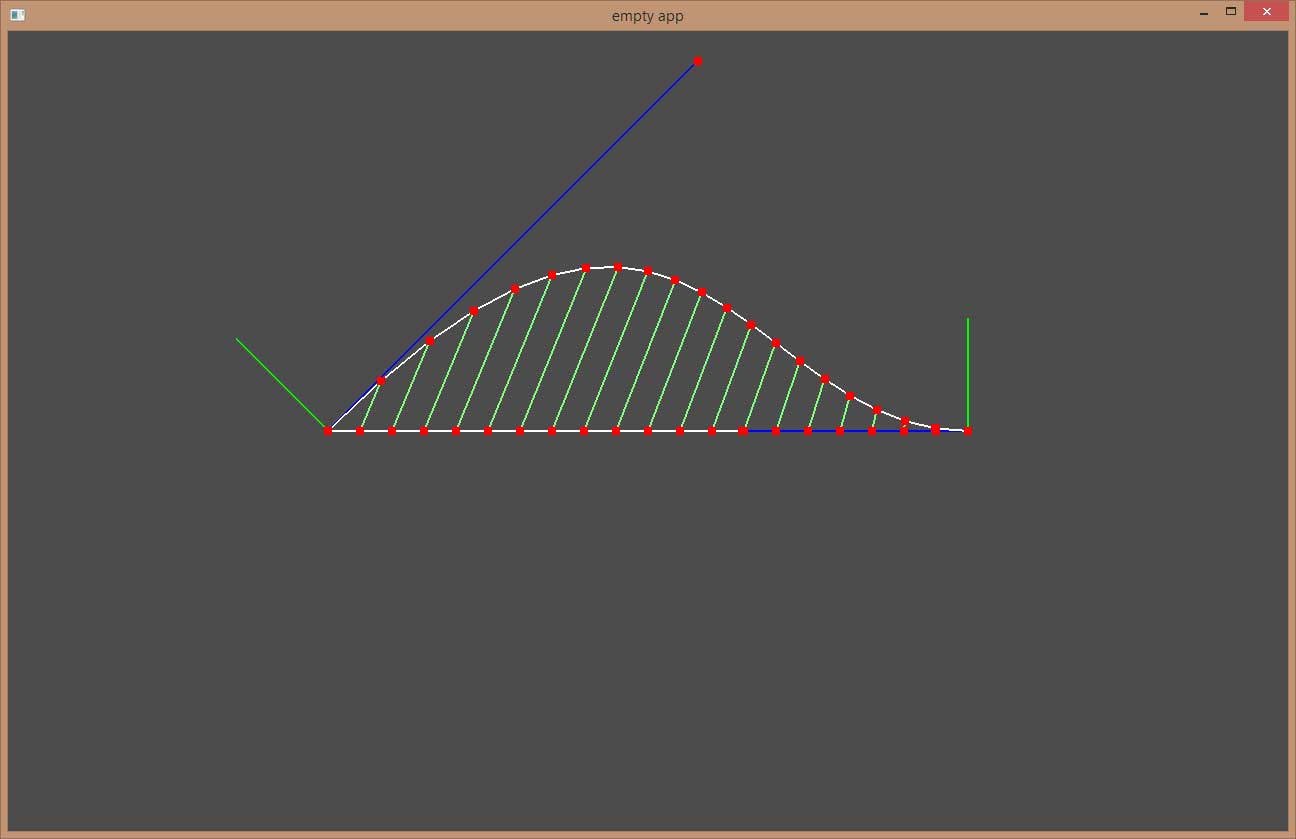Close the empty app window
Viewport: 1296px width, 839px height.
pyautogui.click(x=1266, y=12)
